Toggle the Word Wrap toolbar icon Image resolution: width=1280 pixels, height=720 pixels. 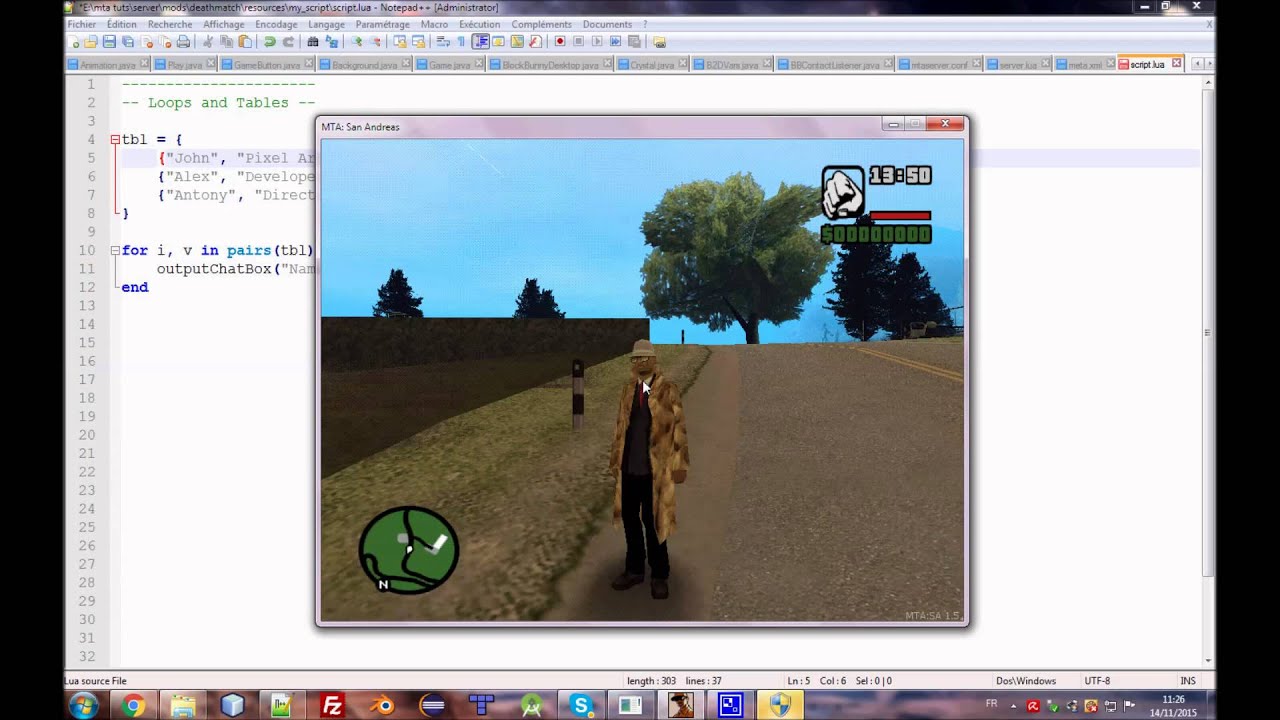[443, 42]
